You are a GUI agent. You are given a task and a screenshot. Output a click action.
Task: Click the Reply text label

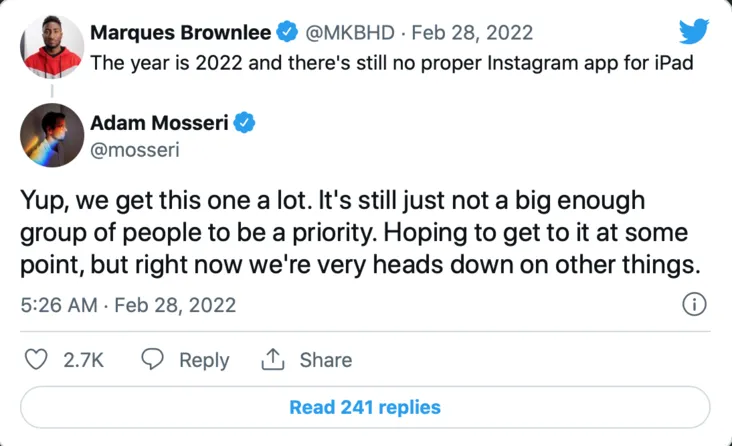[204, 360]
